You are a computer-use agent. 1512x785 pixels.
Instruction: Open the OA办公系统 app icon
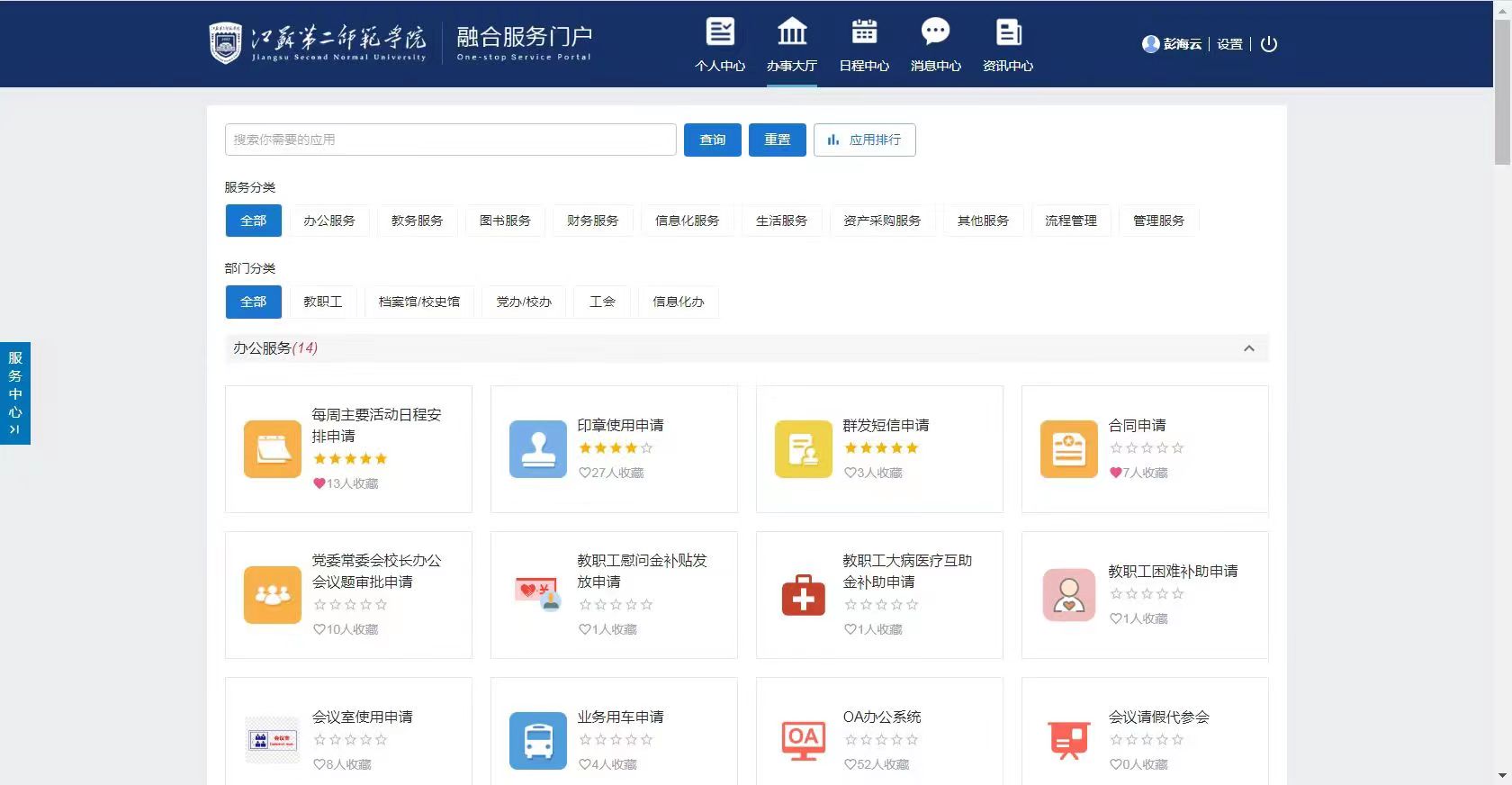pyautogui.click(x=803, y=741)
